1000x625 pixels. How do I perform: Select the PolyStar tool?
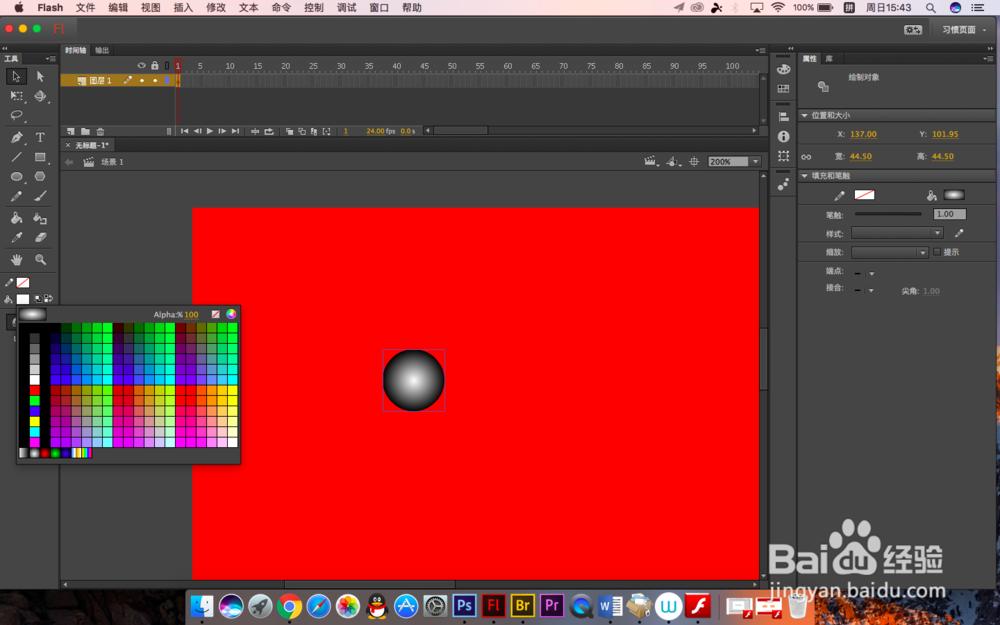click(x=40, y=177)
